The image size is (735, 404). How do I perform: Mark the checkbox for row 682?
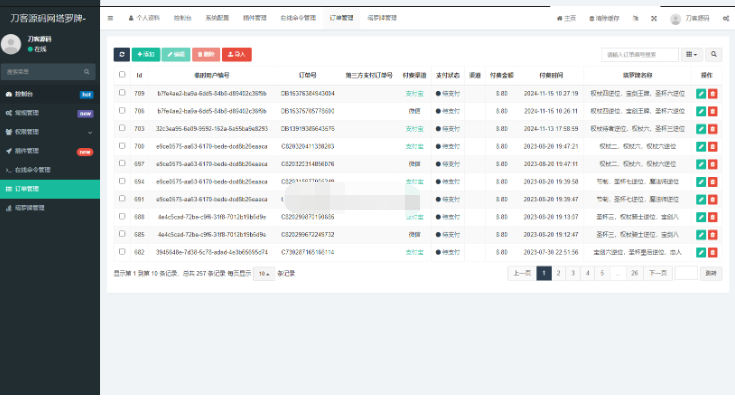(x=122, y=252)
